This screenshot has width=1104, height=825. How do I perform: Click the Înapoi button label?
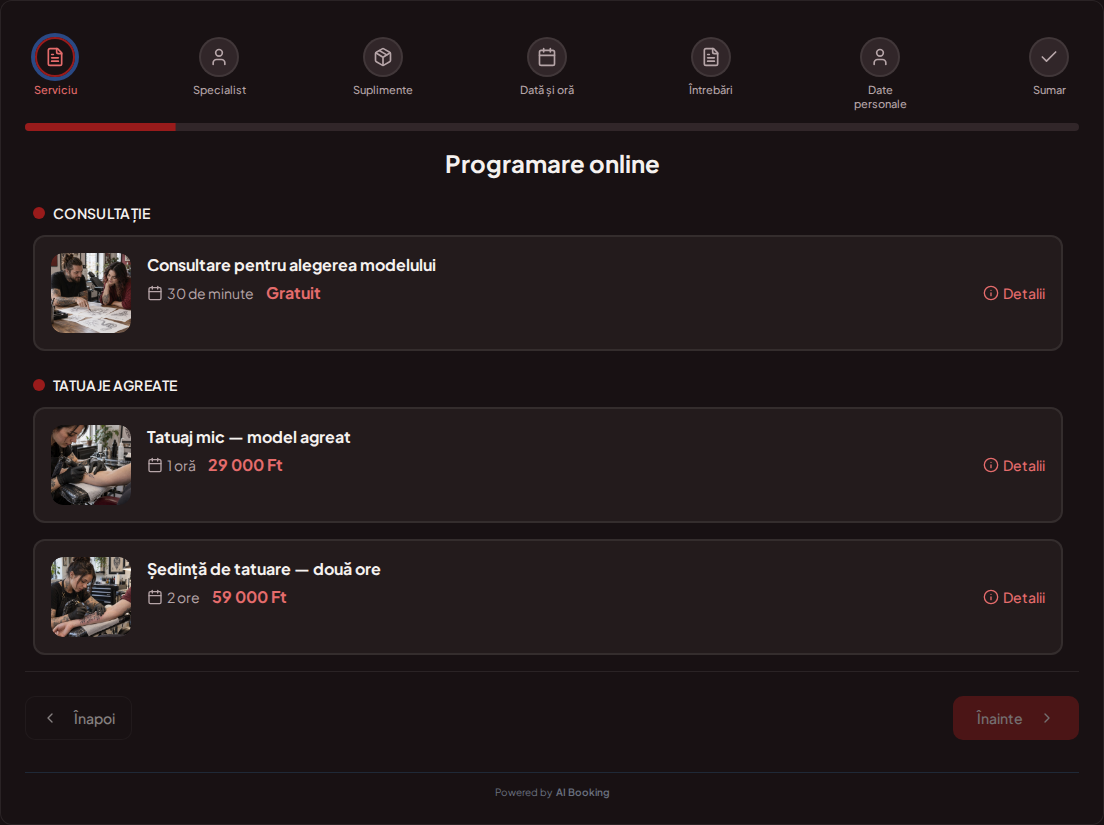point(94,719)
